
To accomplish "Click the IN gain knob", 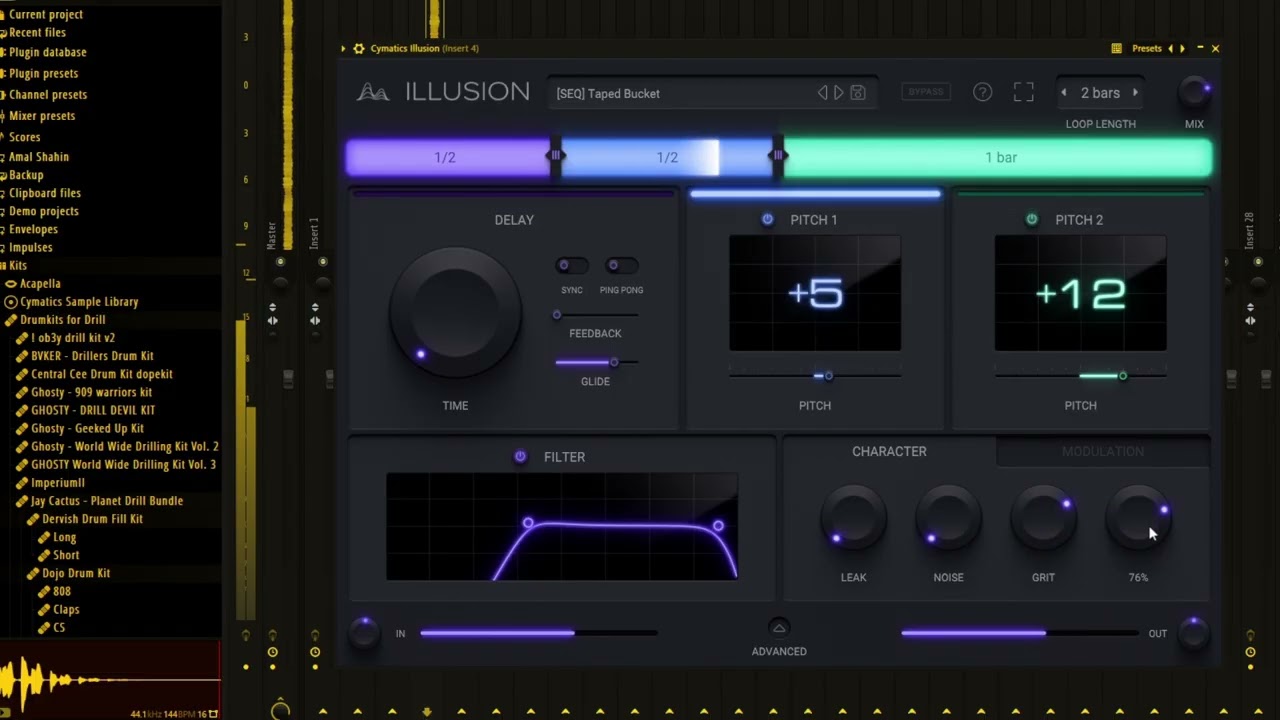I will [x=364, y=633].
